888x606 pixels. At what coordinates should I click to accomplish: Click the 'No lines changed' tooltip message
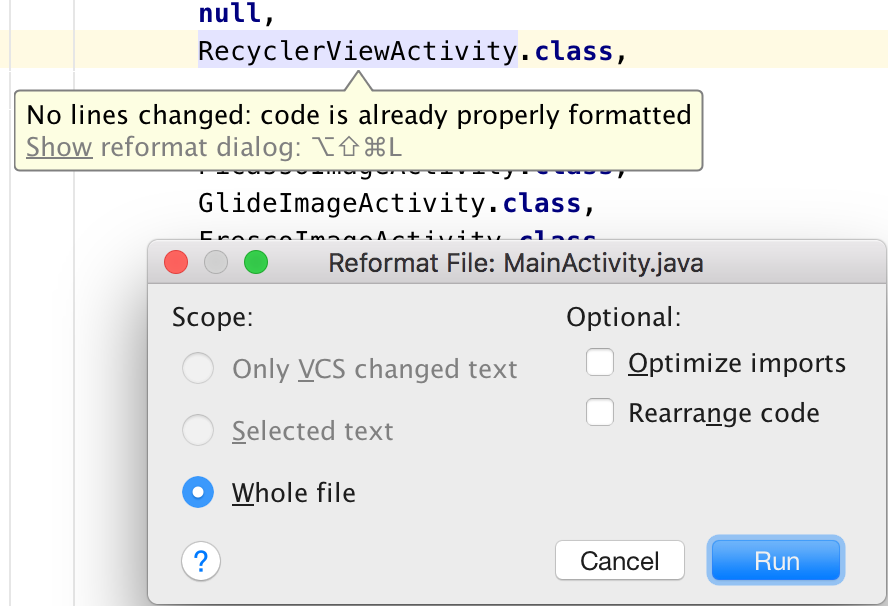tap(358, 115)
